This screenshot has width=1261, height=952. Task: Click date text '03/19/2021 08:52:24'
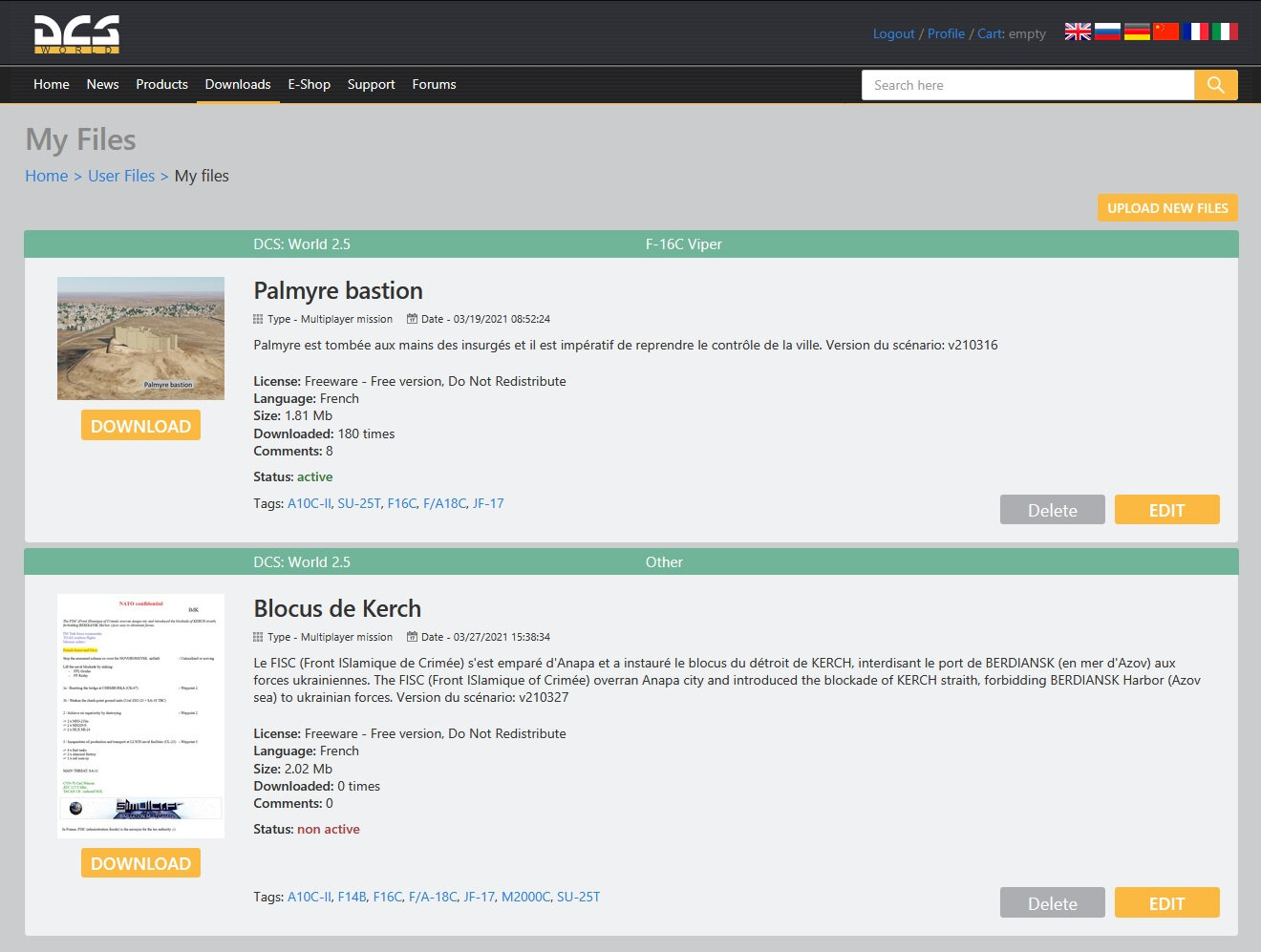click(x=502, y=319)
